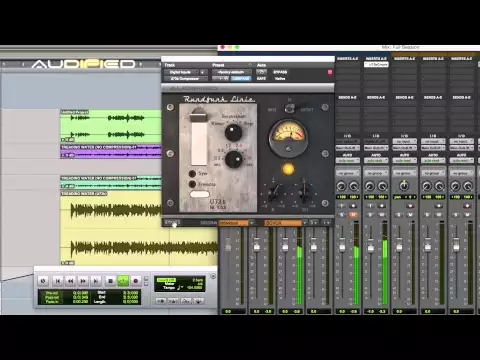The height and width of the screenshot is (360, 480).
Task: Click the first MIDI control button below tempo display
Action: click(161, 301)
